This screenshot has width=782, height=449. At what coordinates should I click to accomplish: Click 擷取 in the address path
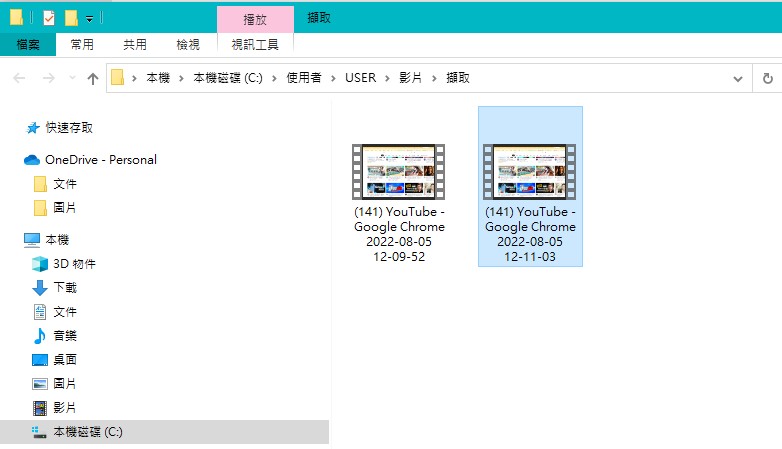coord(458,78)
